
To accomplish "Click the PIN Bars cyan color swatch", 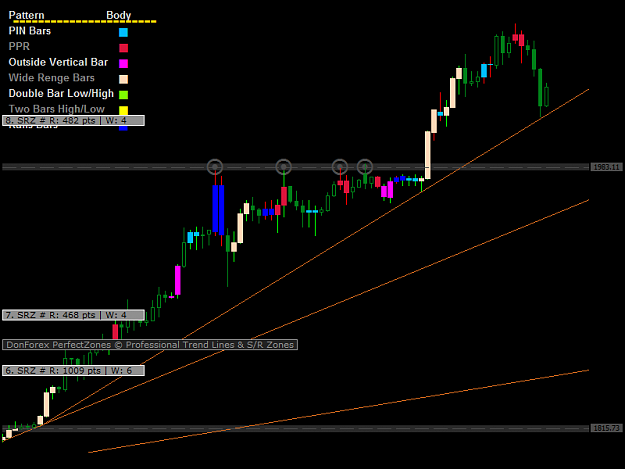I will [x=123, y=32].
